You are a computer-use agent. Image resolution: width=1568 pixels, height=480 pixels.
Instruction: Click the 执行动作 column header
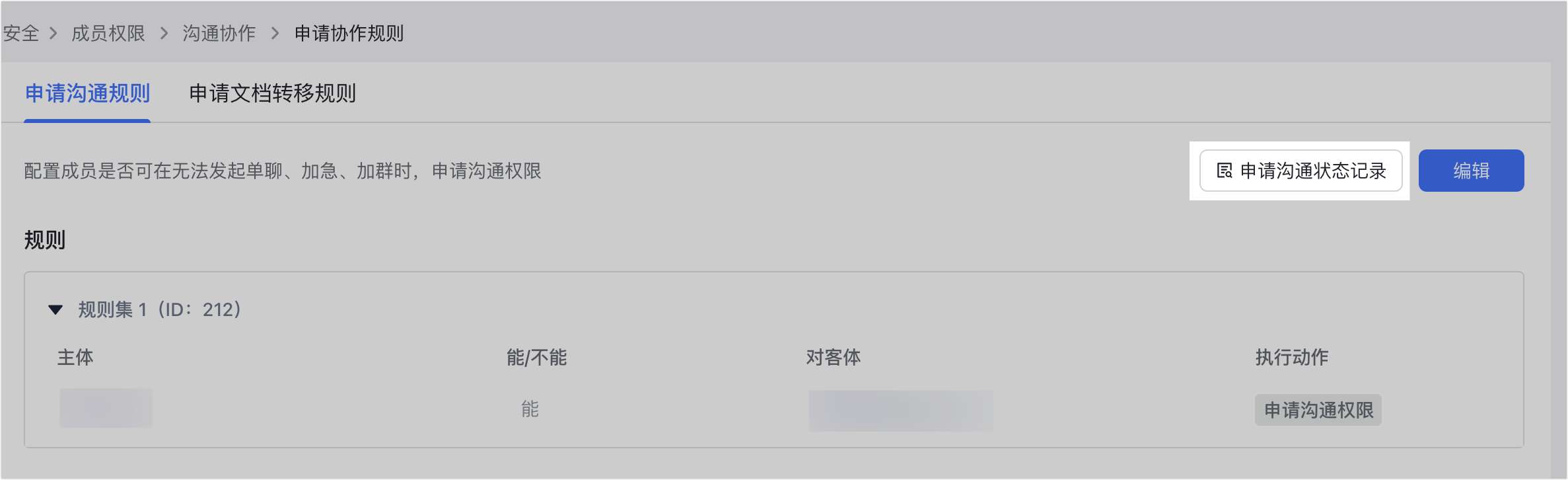1292,357
